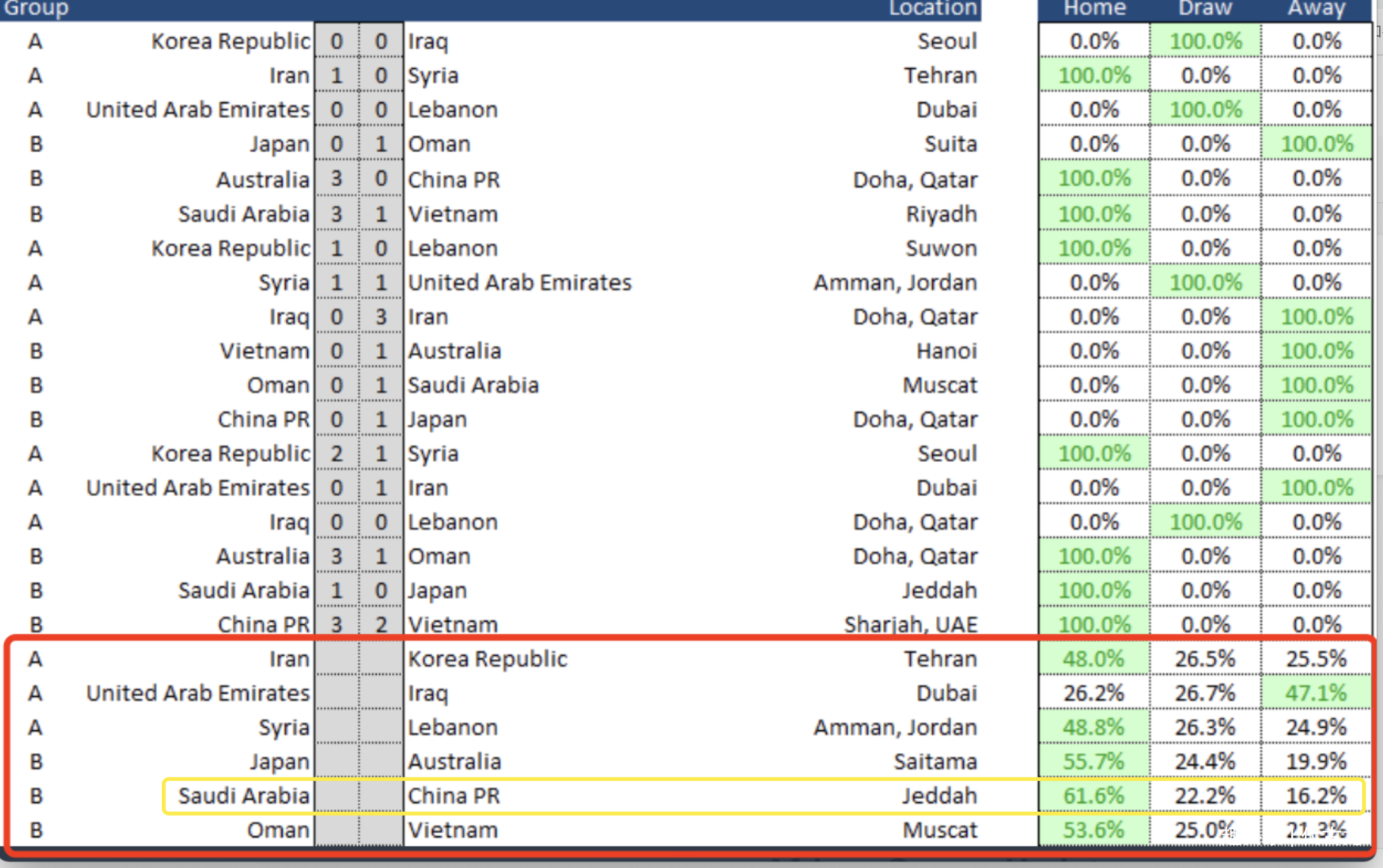Click the Location column header
Image resolution: width=1383 pixels, height=868 pixels.
tap(933, 8)
